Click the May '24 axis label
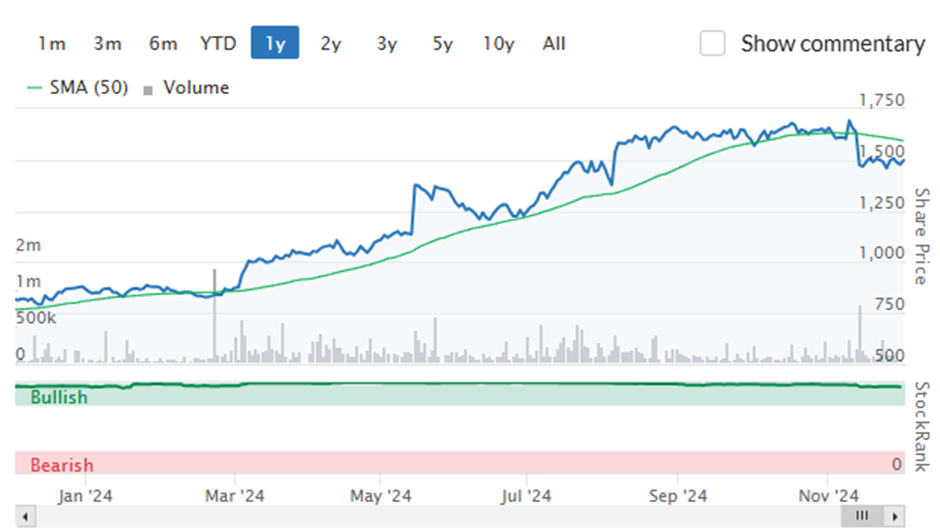The image size is (940, 532). tap(381, 496)
